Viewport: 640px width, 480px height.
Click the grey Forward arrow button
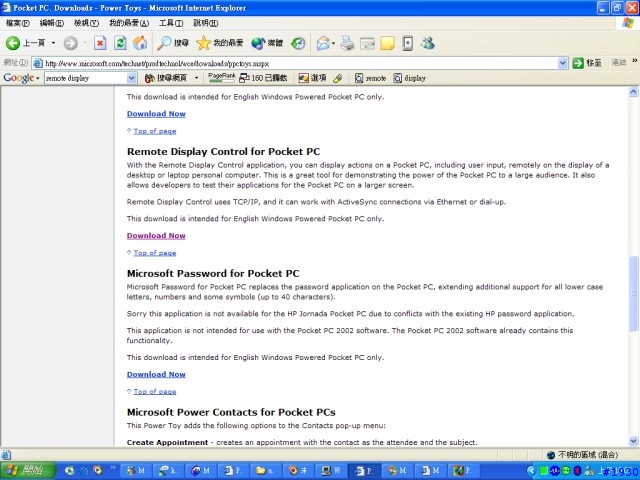point(71,43)
